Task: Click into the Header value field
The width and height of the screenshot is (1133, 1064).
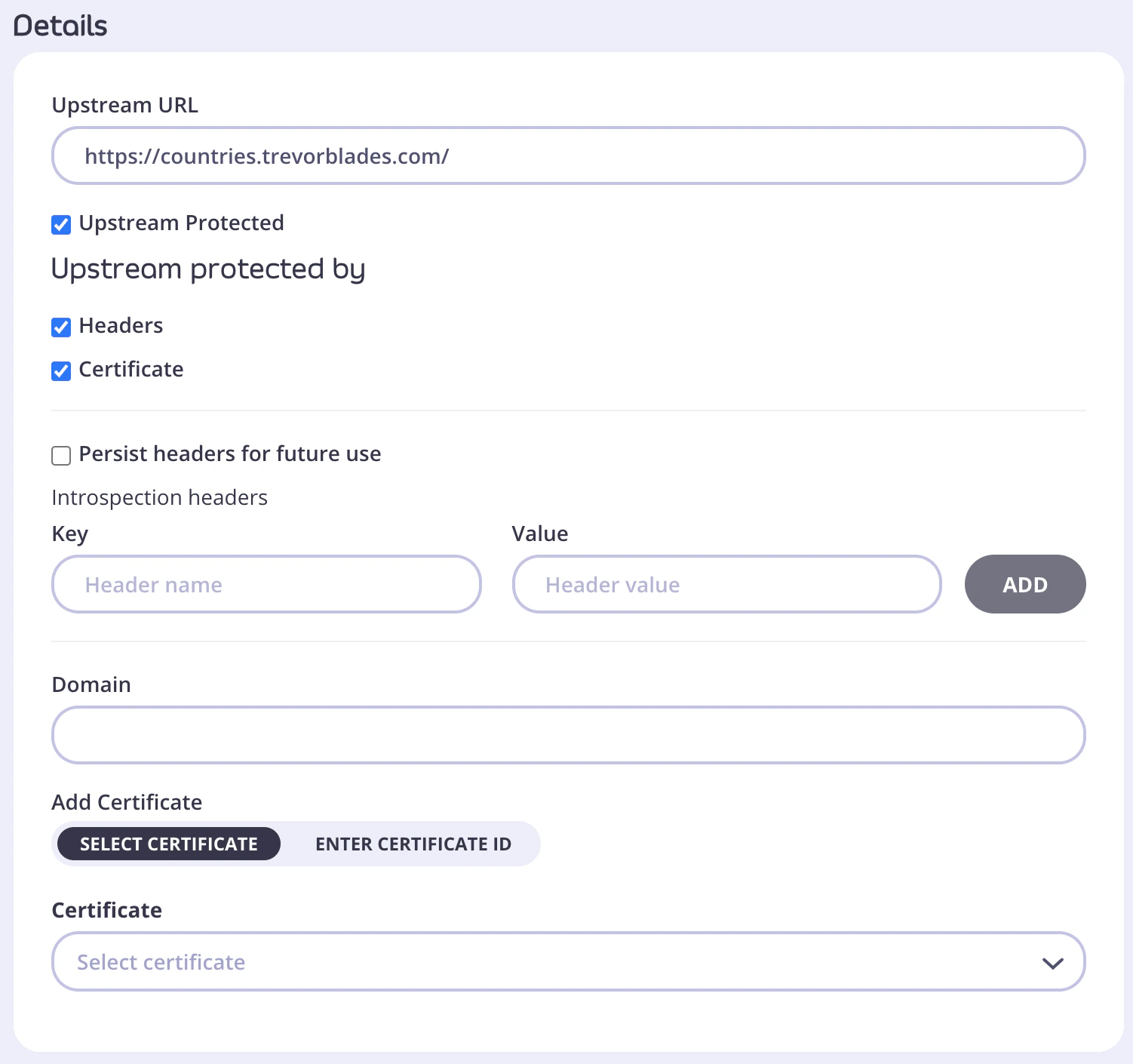Action: coord(726,585)
